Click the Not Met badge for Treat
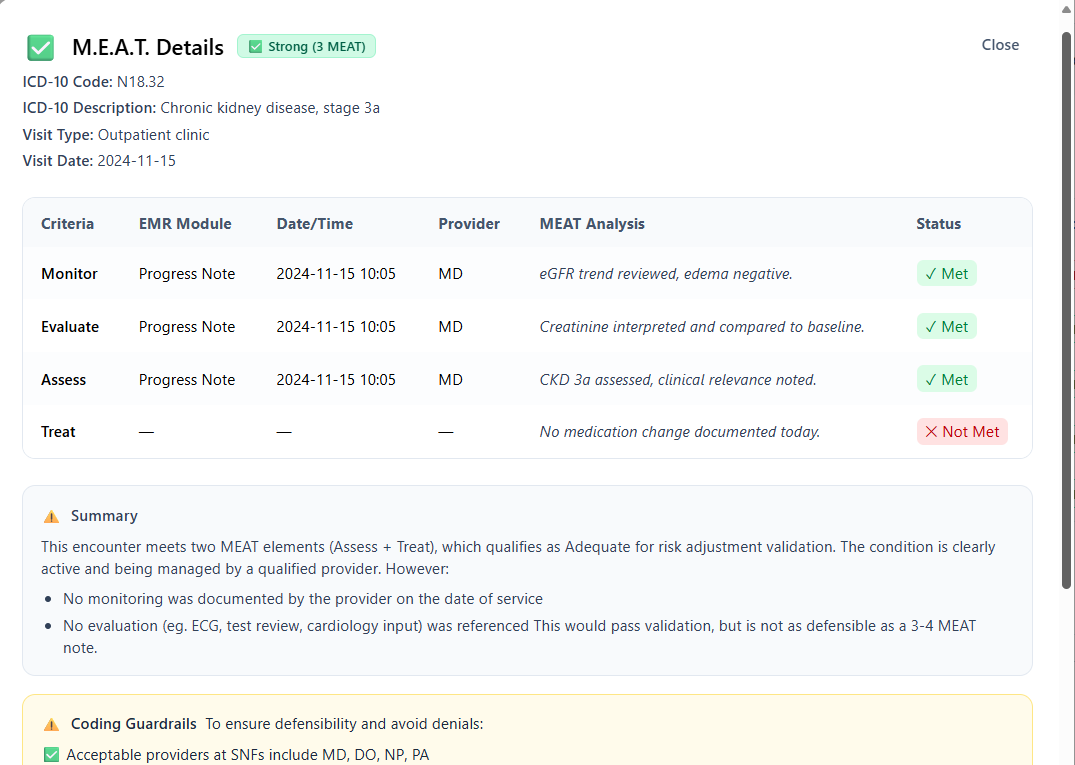The image size is (1075, 765). [961, 432]
